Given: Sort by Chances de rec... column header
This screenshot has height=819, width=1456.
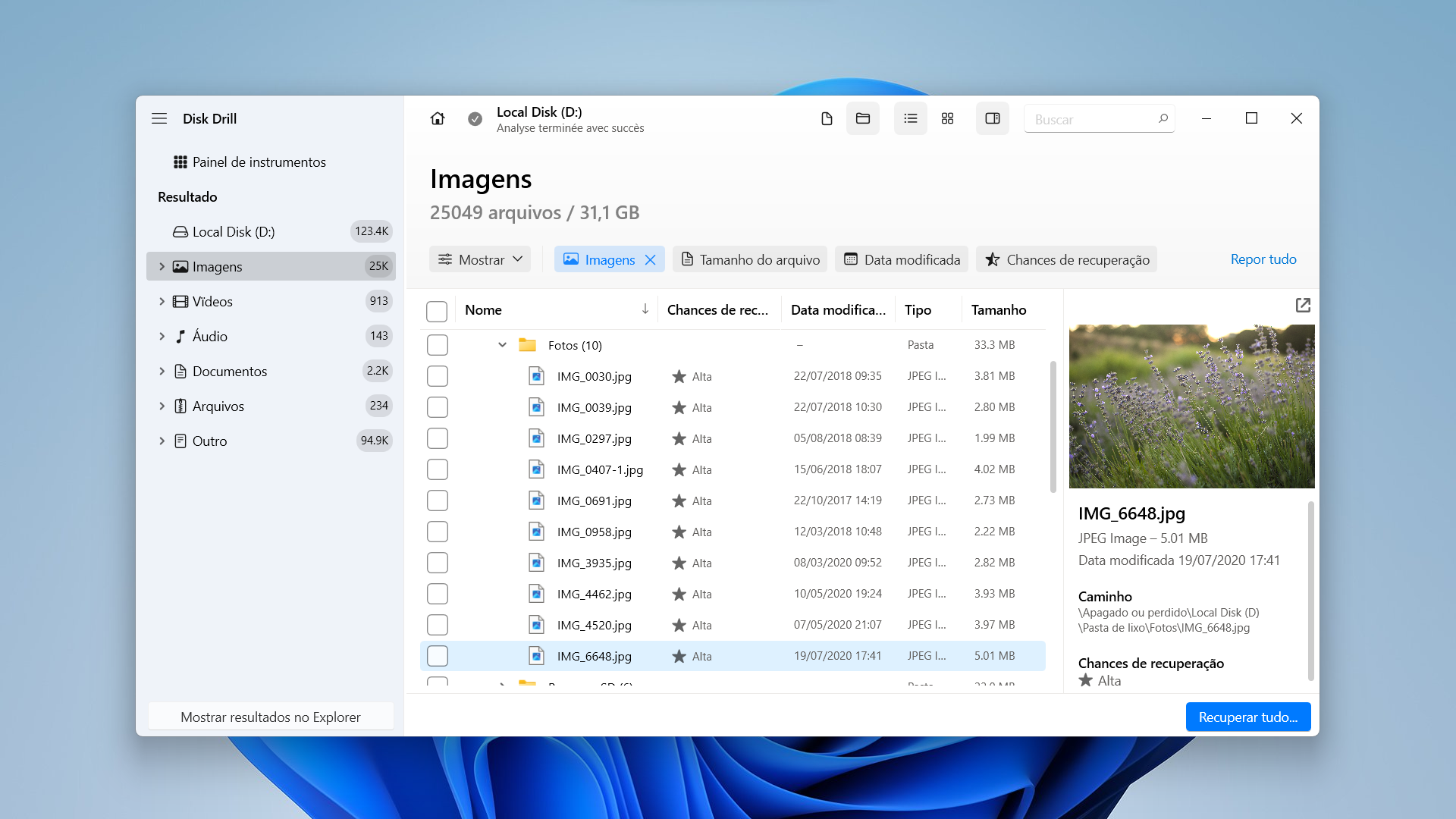Looking at the screenshot, I should click(x=717, y=309).
